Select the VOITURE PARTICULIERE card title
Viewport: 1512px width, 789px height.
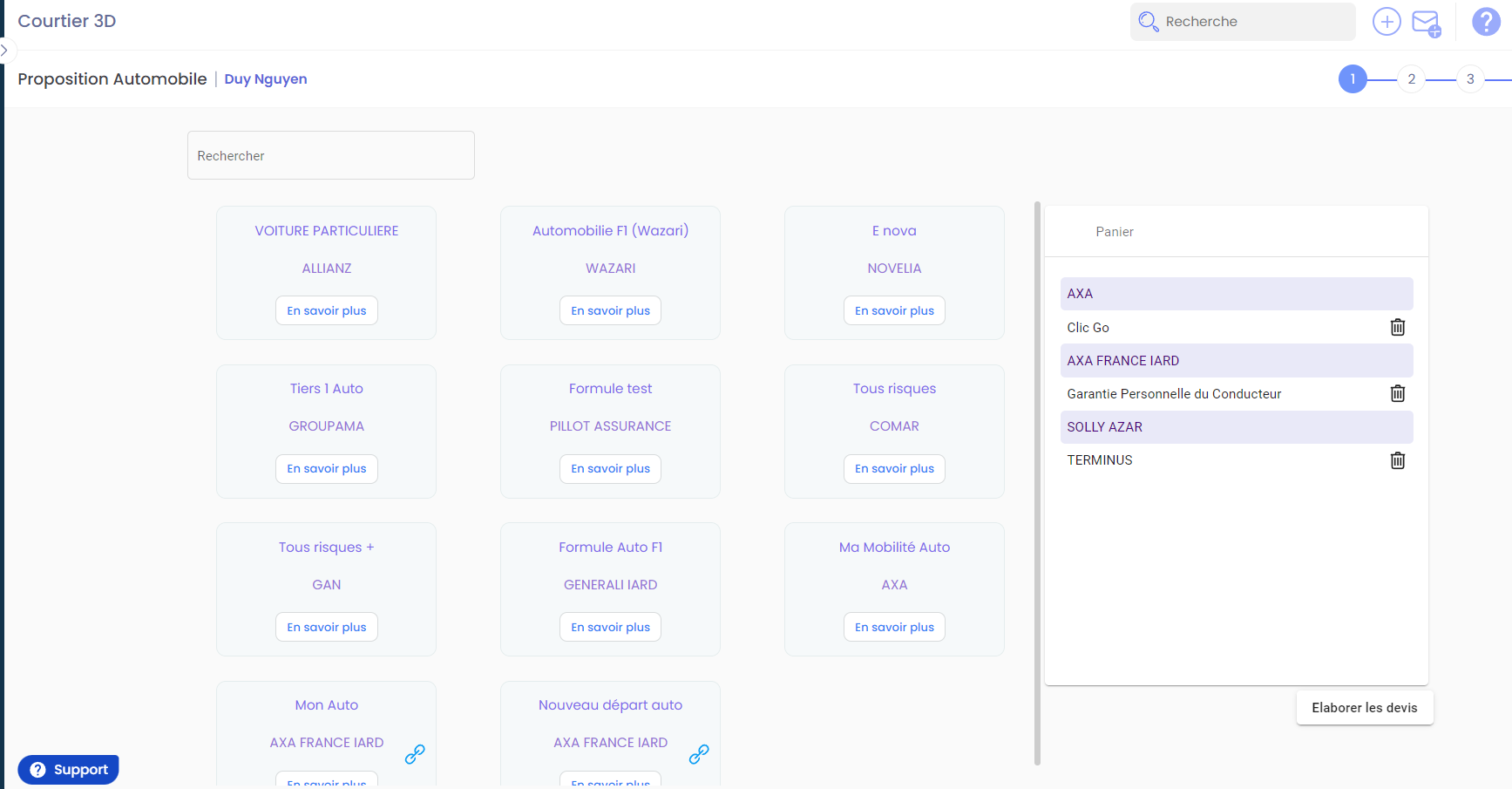pos(327,231)
